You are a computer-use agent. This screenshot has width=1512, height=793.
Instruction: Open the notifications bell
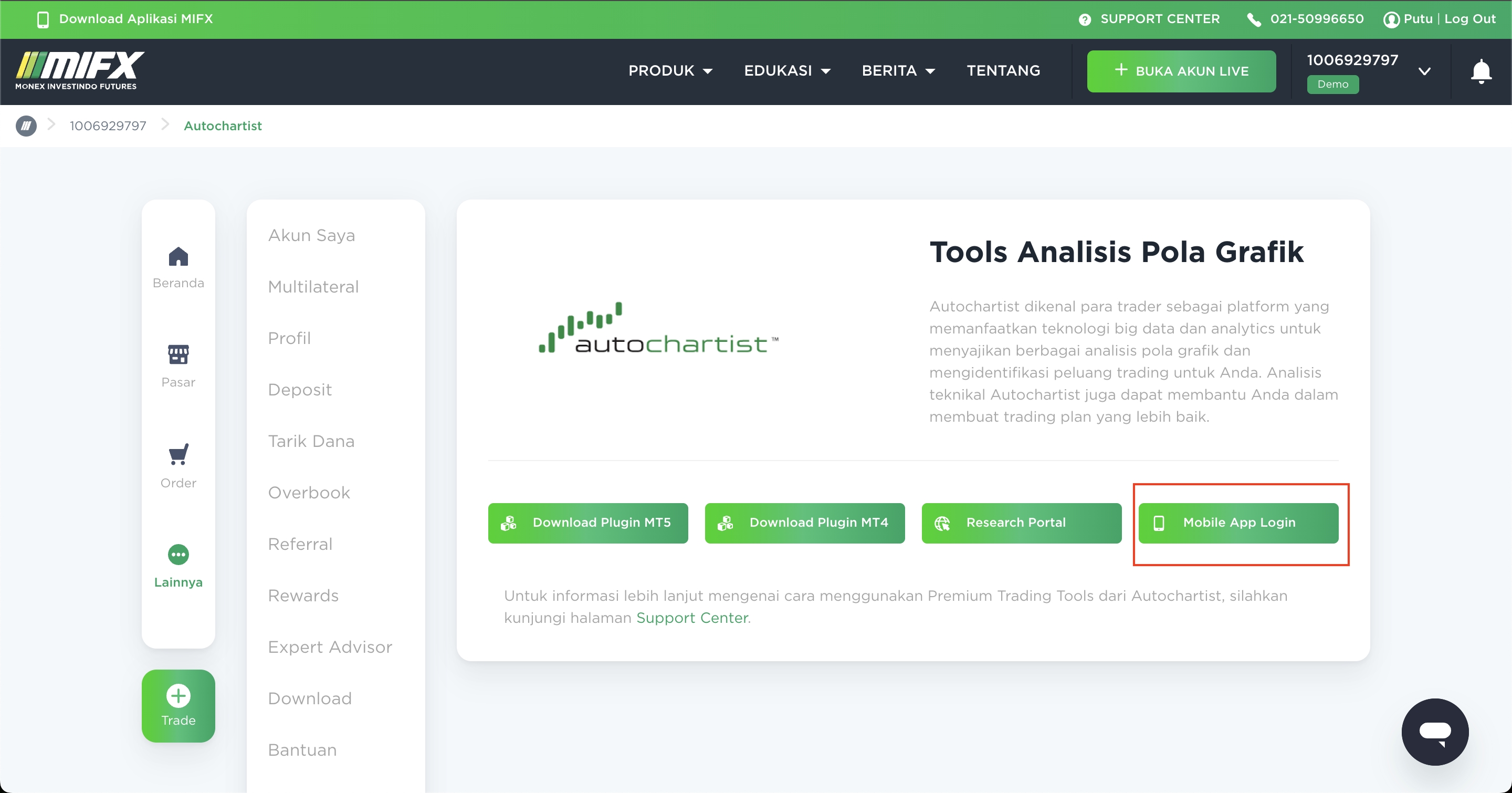pos(1481,71)
